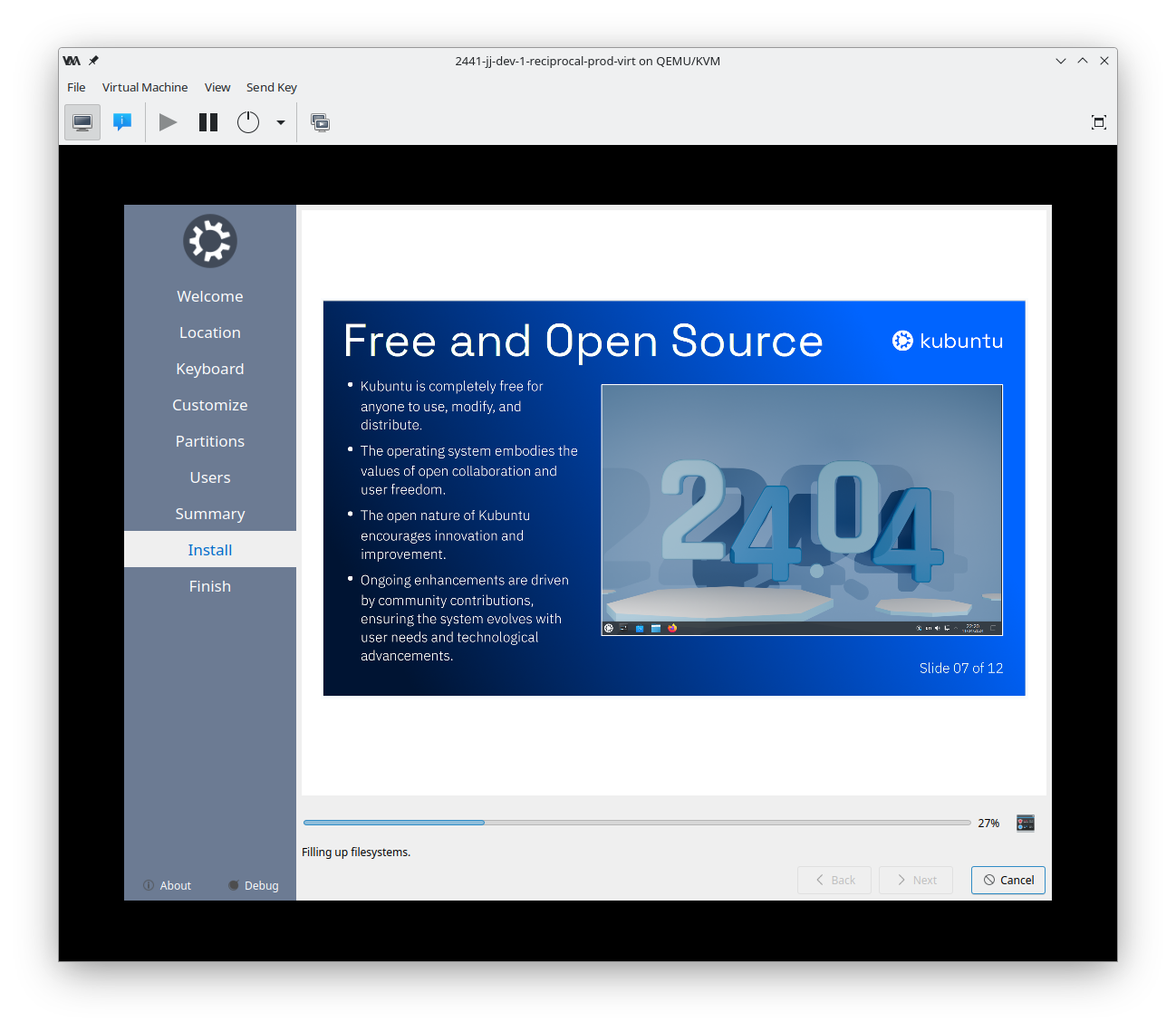Click the installation progress bar

[637, 823]
